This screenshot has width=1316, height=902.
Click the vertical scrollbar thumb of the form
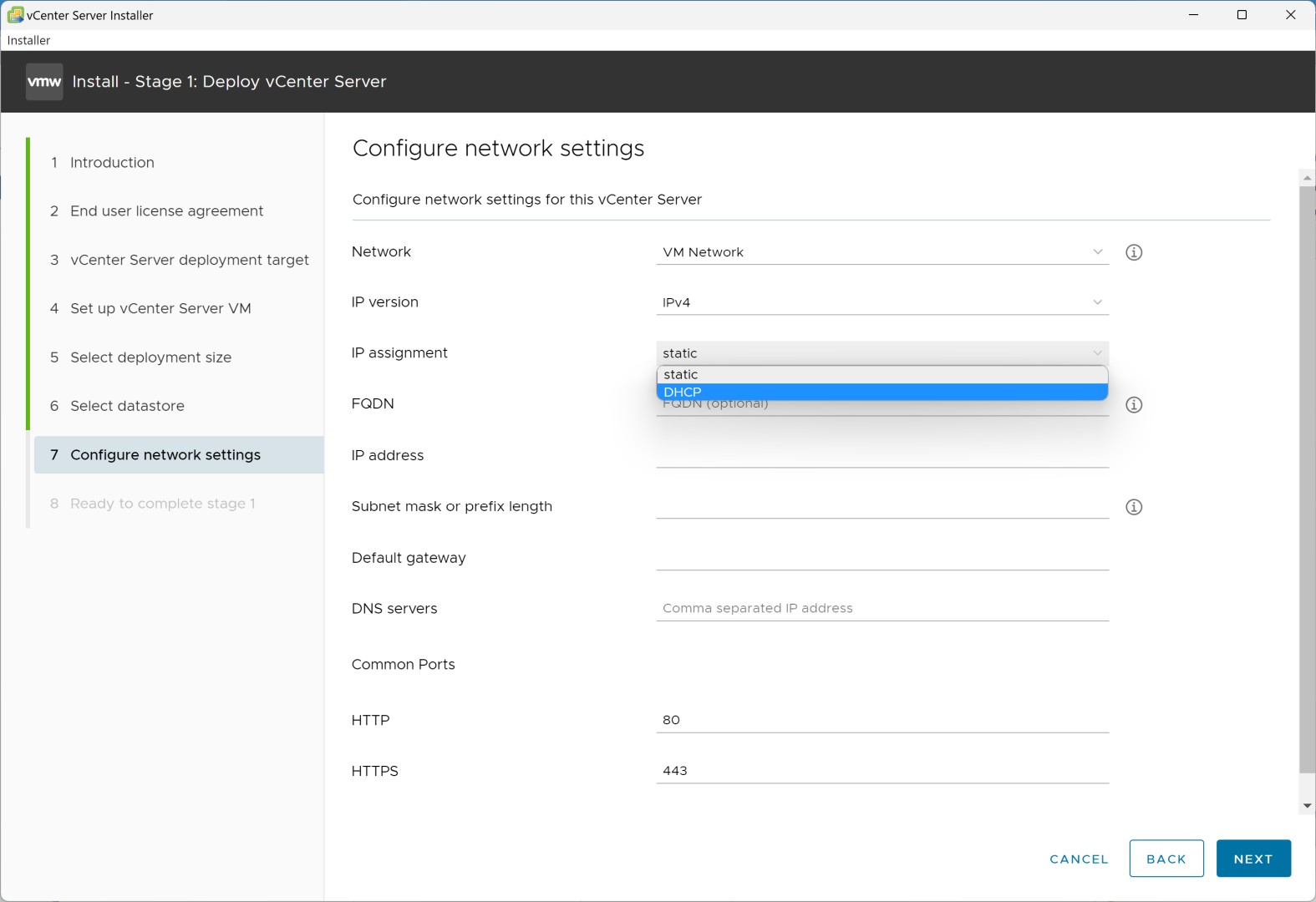(1307, 480)
